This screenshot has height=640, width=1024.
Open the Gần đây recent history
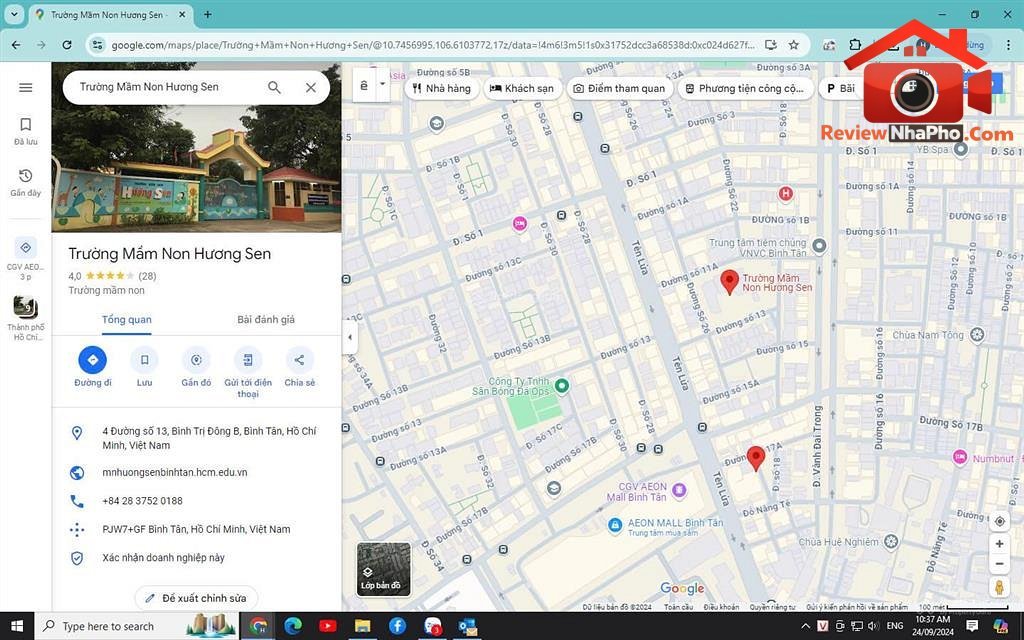coord(25,183)
